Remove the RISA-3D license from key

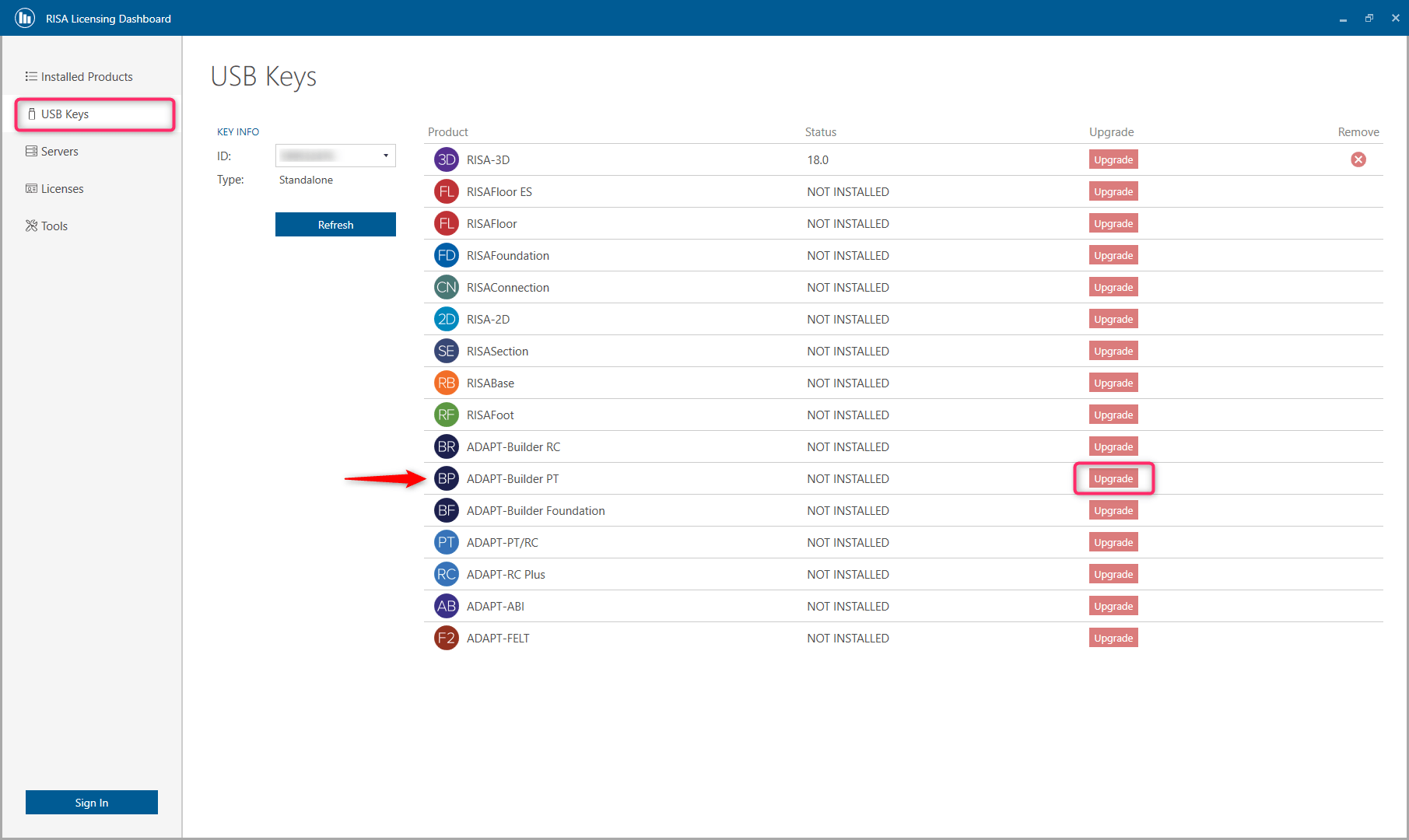pos(1358,159)
